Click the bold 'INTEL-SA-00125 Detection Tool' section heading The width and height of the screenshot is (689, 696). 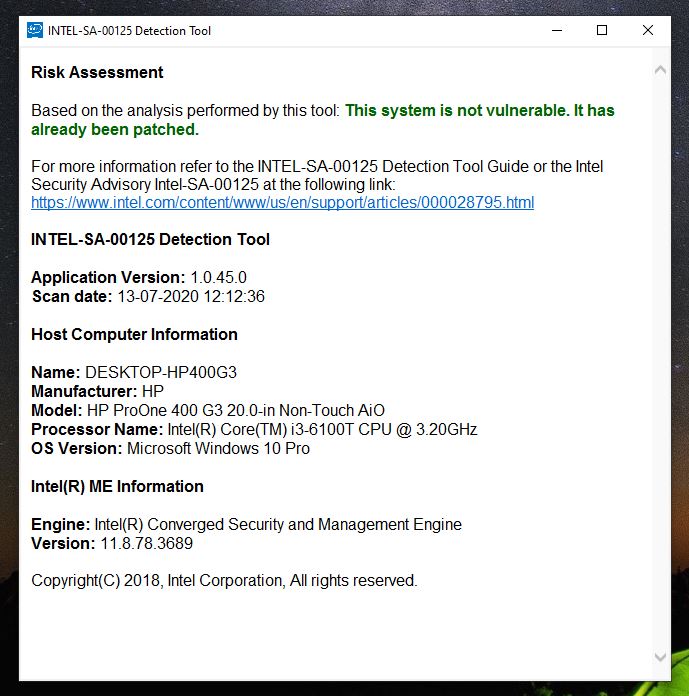point(150,240)
